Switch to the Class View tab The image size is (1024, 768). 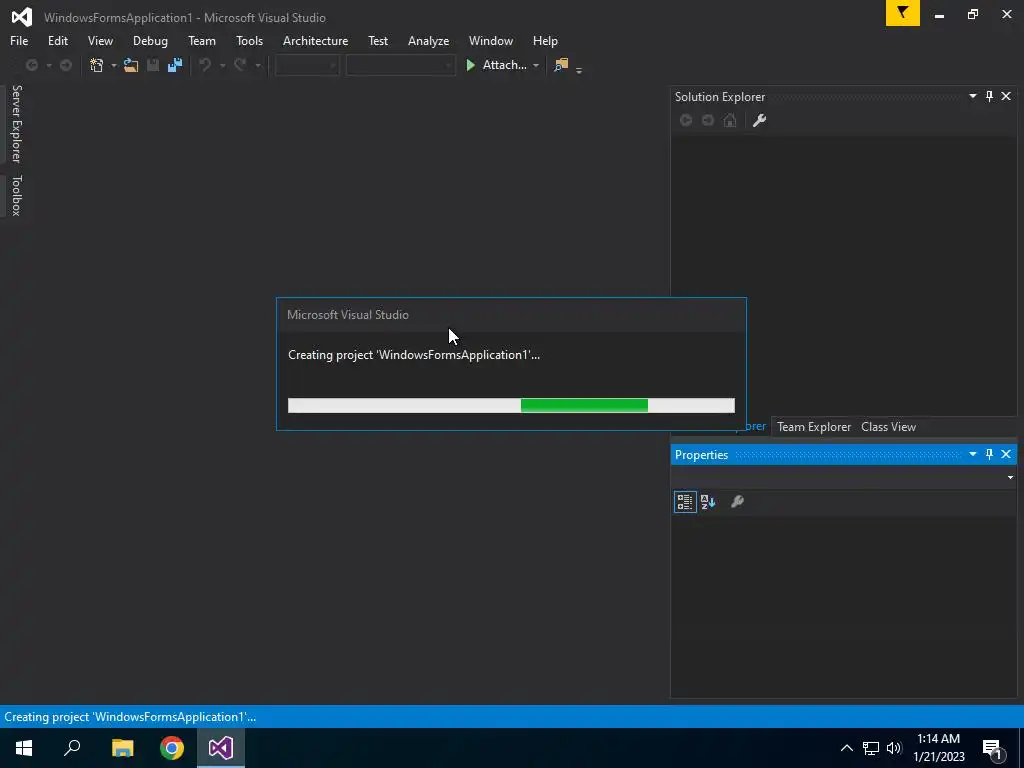(x=888, y=426)
